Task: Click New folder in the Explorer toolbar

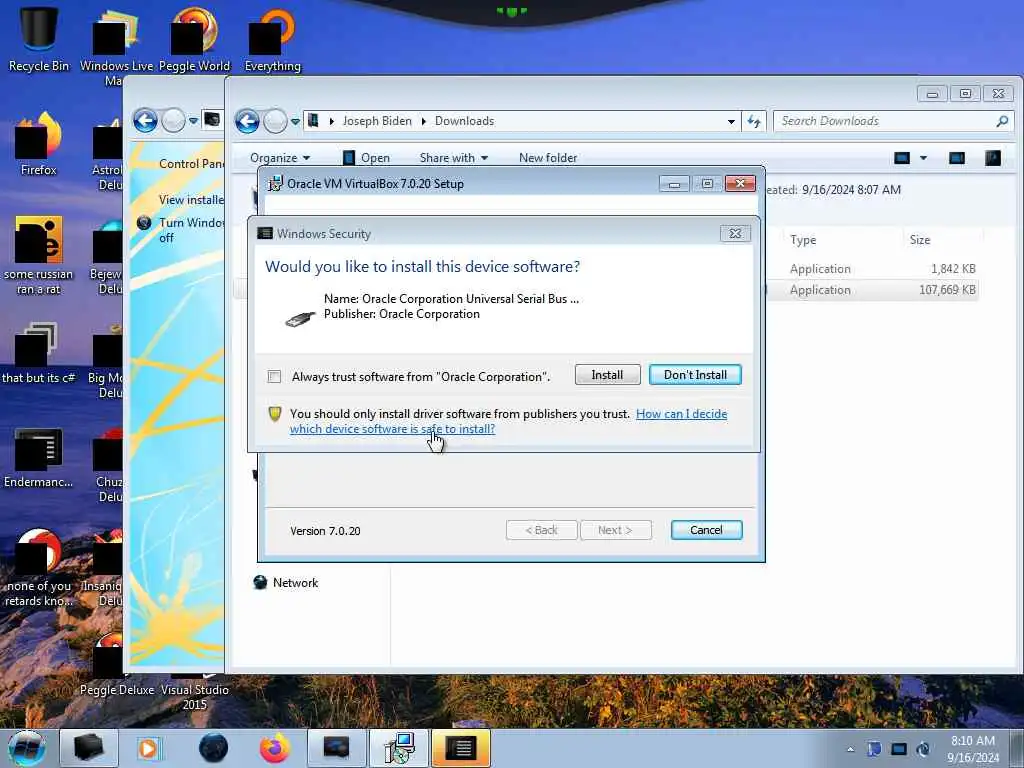Action: click(548, 158)
